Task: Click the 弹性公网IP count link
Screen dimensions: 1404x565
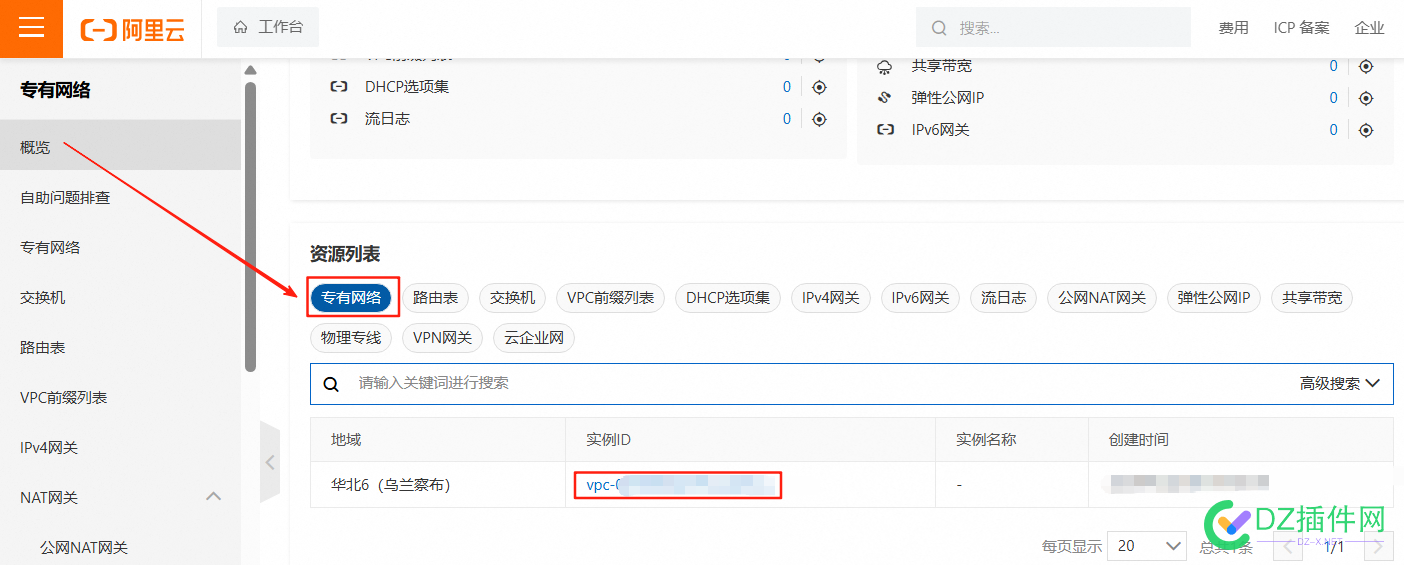Action: [1333, 98]
